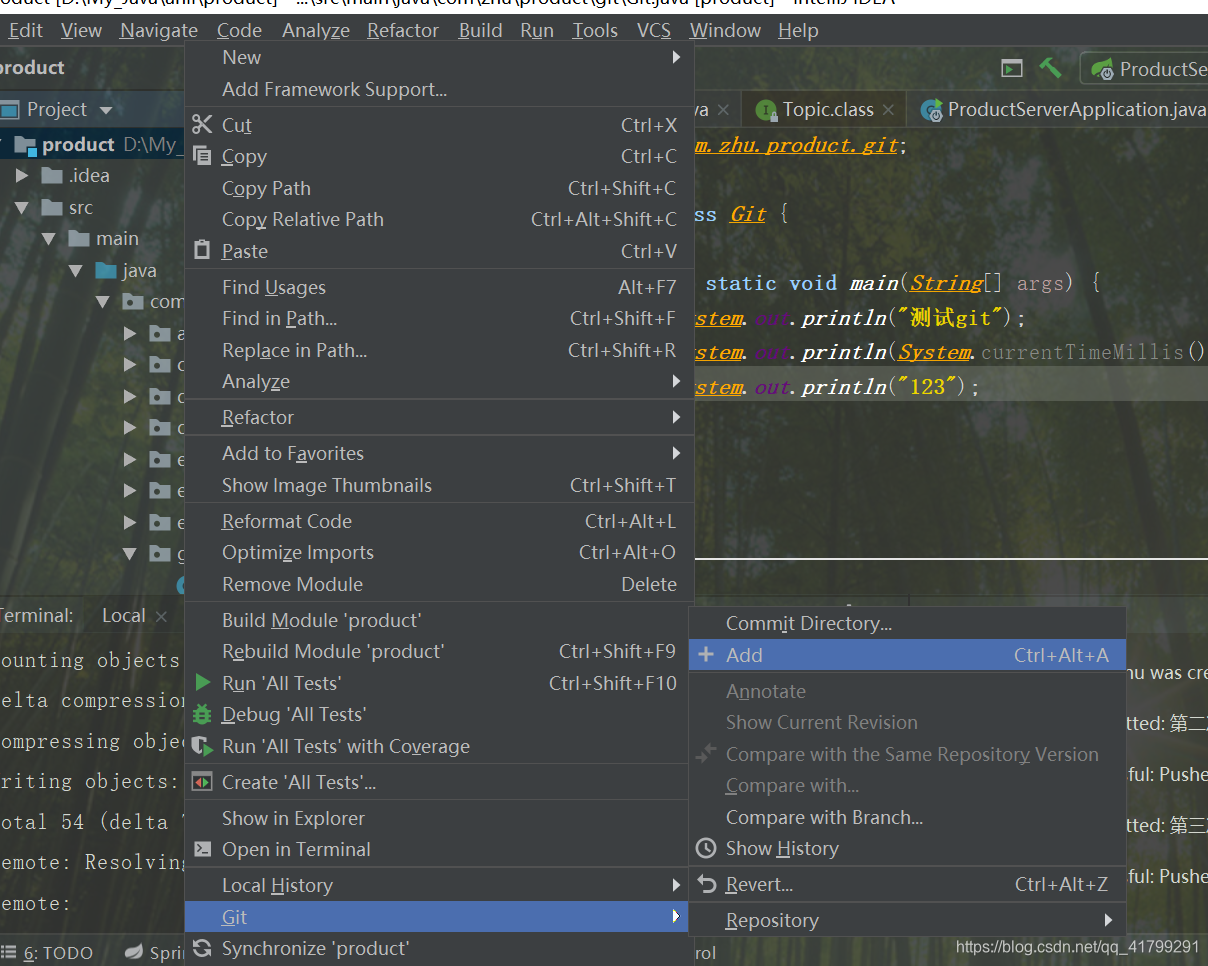This screenshot has height=966, width=1208.
Task: Click the Cut scissors icon
Action: (202, 125)
